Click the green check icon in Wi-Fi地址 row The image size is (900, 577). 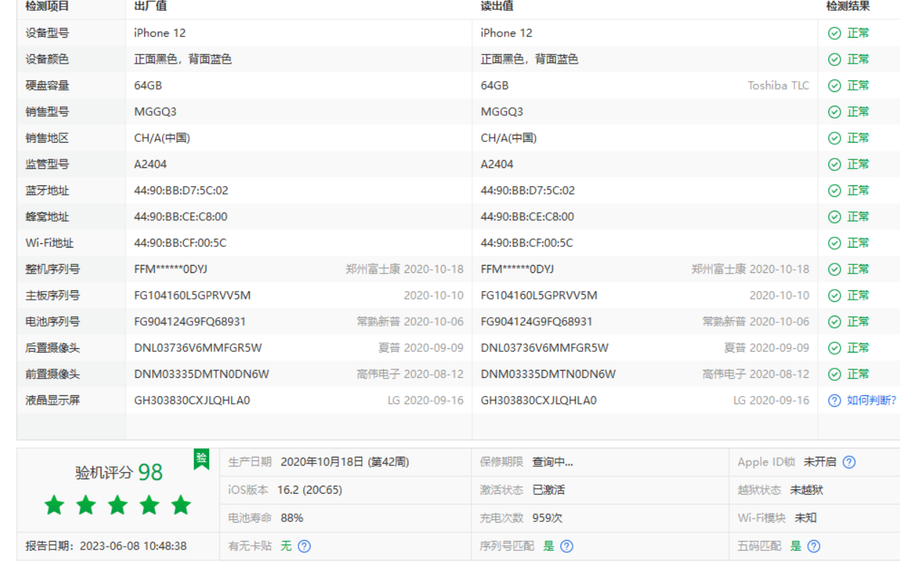(x=835, y=243)
